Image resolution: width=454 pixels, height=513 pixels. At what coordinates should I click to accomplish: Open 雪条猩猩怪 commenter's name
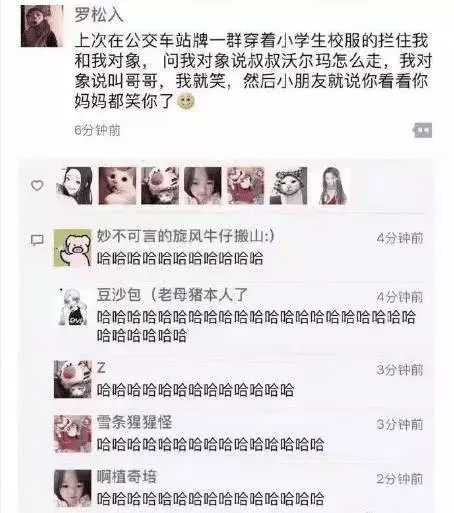[x=135, y=422]
